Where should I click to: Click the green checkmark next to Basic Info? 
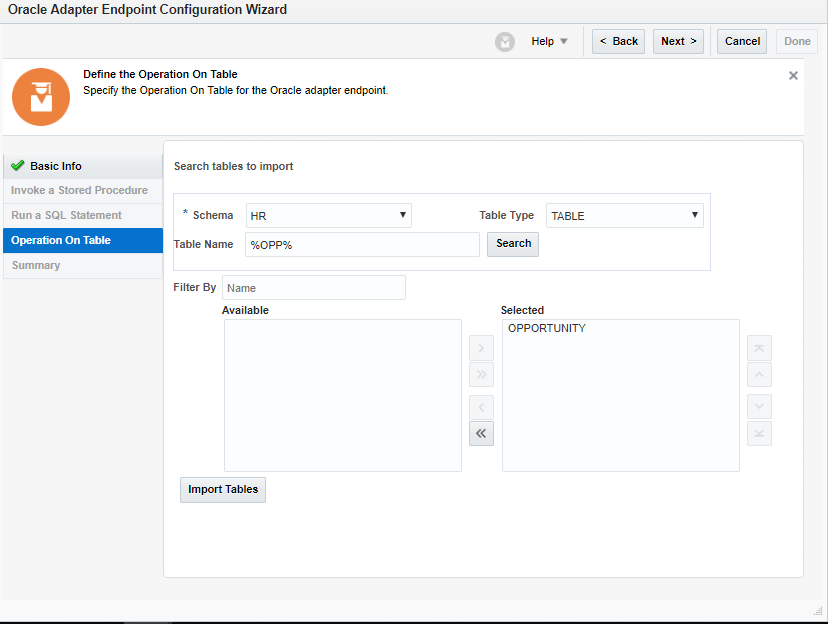pos(17,166)
